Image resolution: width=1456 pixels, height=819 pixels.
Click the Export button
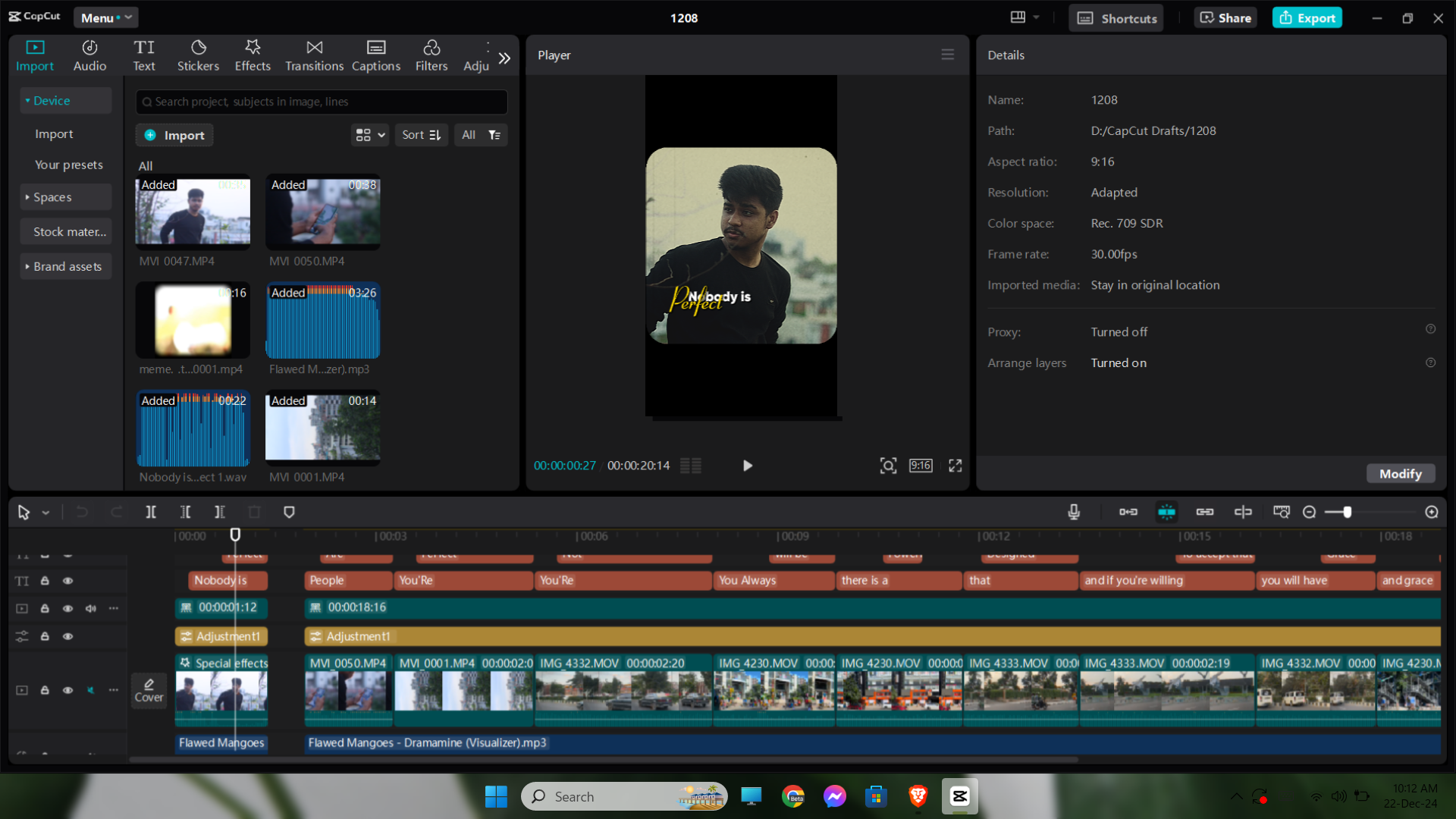pos(1307,17)
